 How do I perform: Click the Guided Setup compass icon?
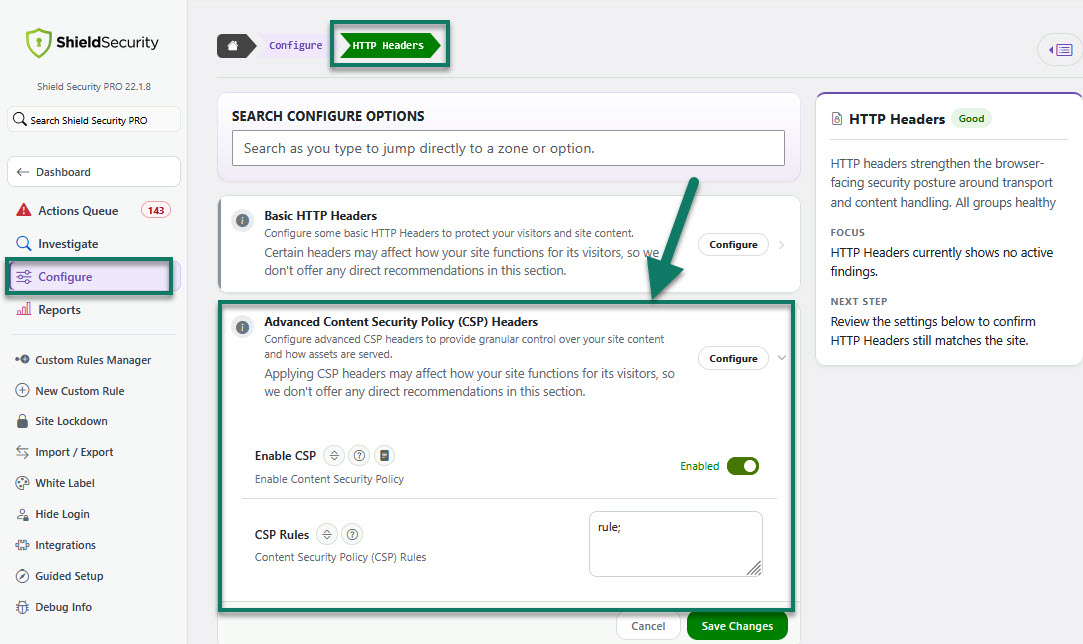22,576
